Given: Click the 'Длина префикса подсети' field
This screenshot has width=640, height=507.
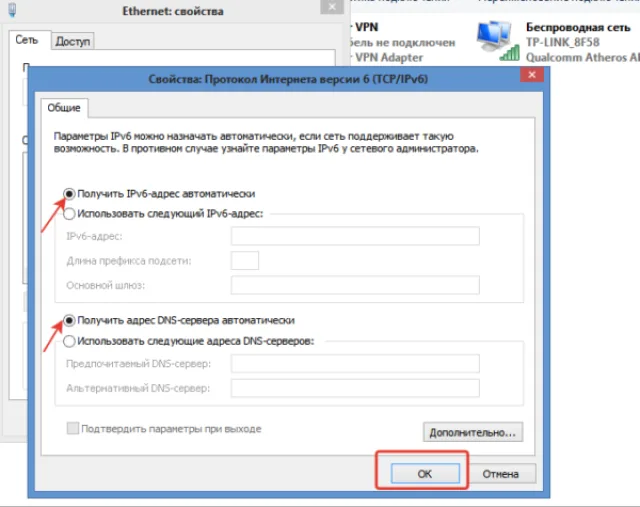Looking at the screenshot, I should [245, 260].
